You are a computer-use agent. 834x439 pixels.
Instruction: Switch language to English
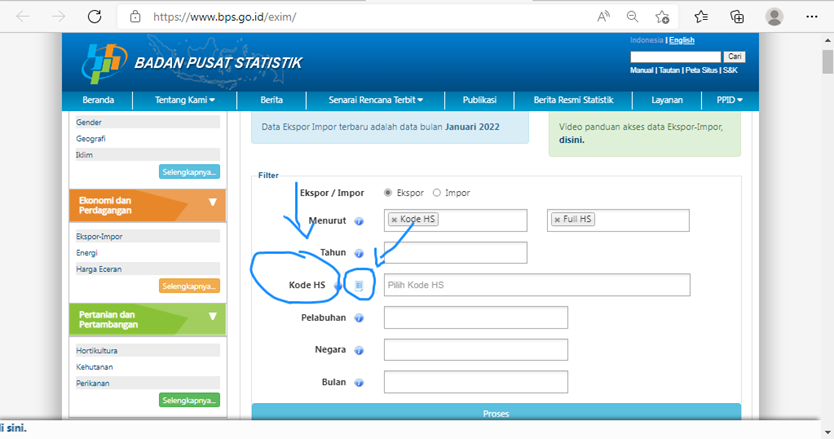pos(681,40)
